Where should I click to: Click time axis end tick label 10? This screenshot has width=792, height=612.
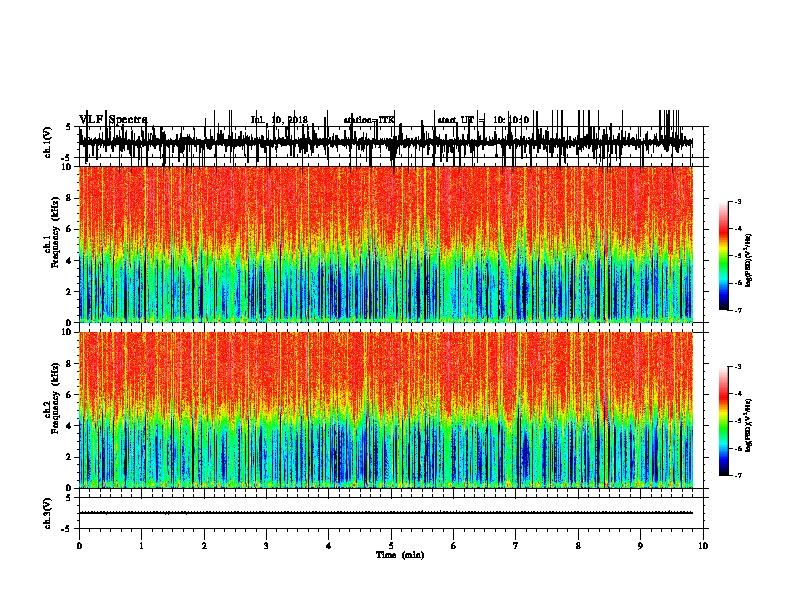703,546
